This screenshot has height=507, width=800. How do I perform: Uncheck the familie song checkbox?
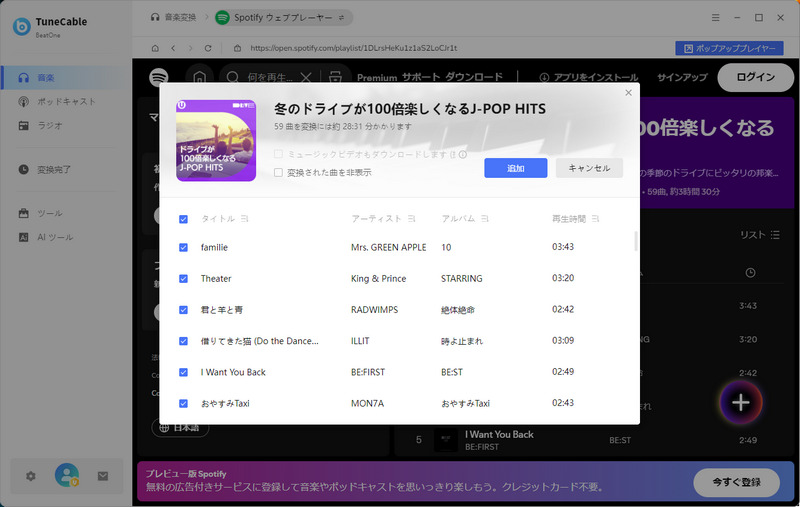pyautogui.click(x=183, y=247)
